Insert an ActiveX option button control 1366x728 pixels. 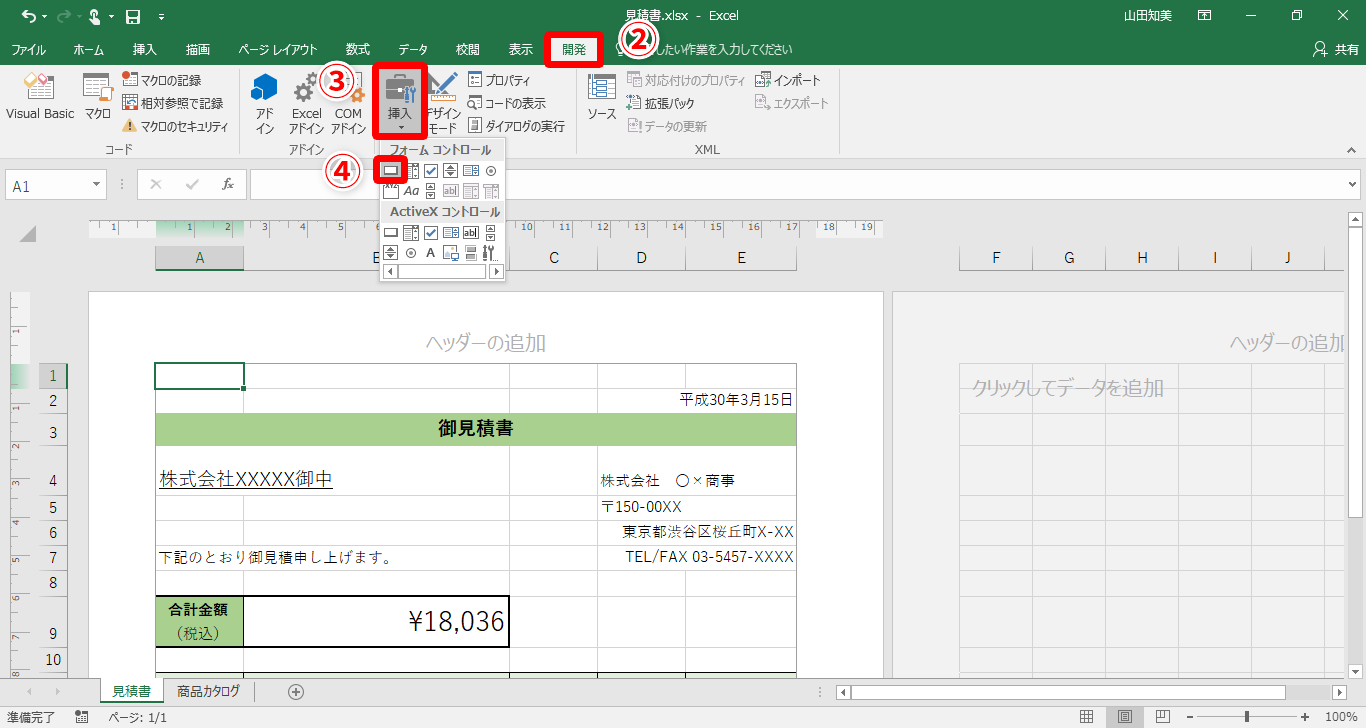411,253
